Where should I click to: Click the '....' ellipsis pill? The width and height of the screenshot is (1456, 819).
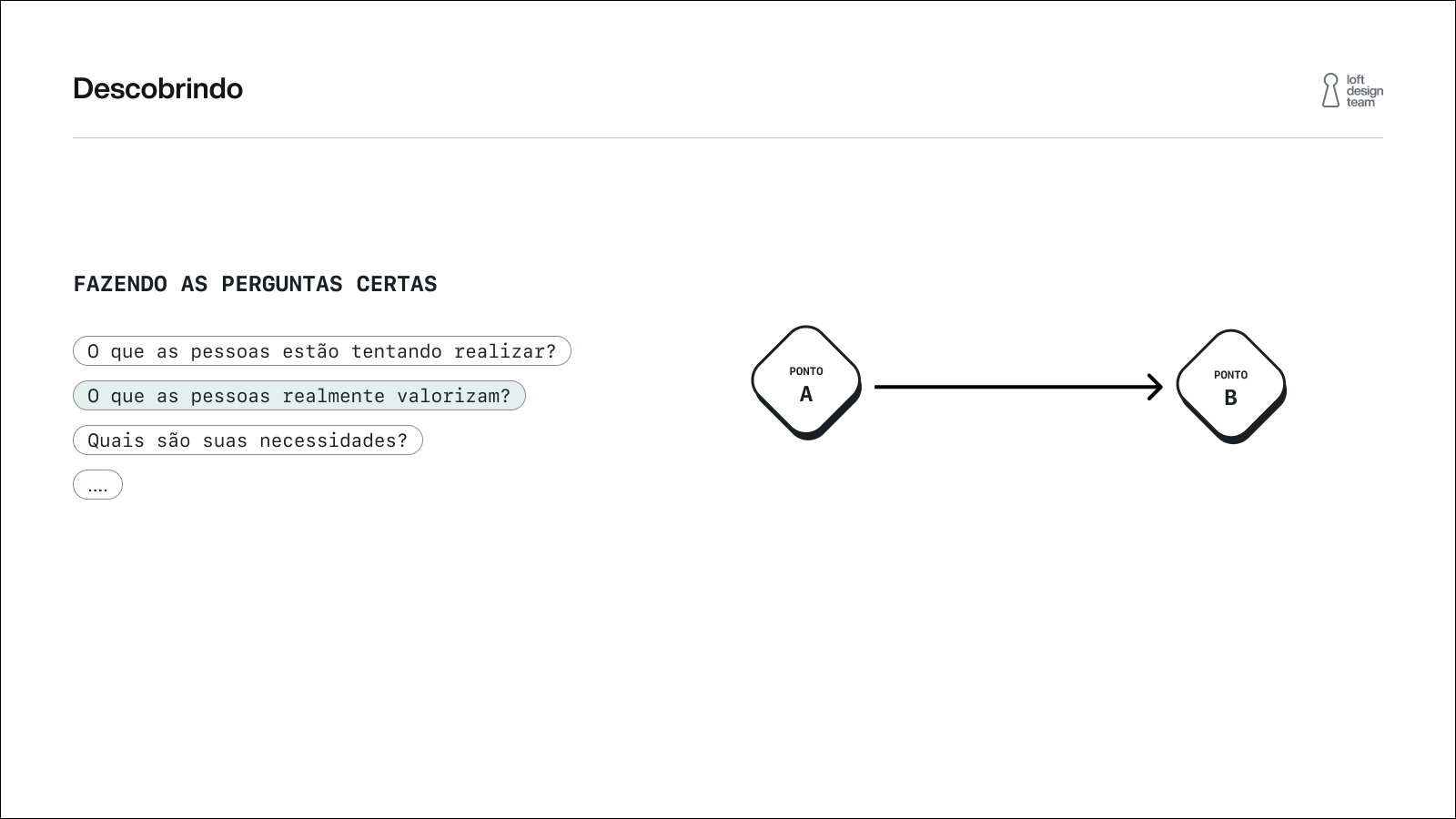97,485
